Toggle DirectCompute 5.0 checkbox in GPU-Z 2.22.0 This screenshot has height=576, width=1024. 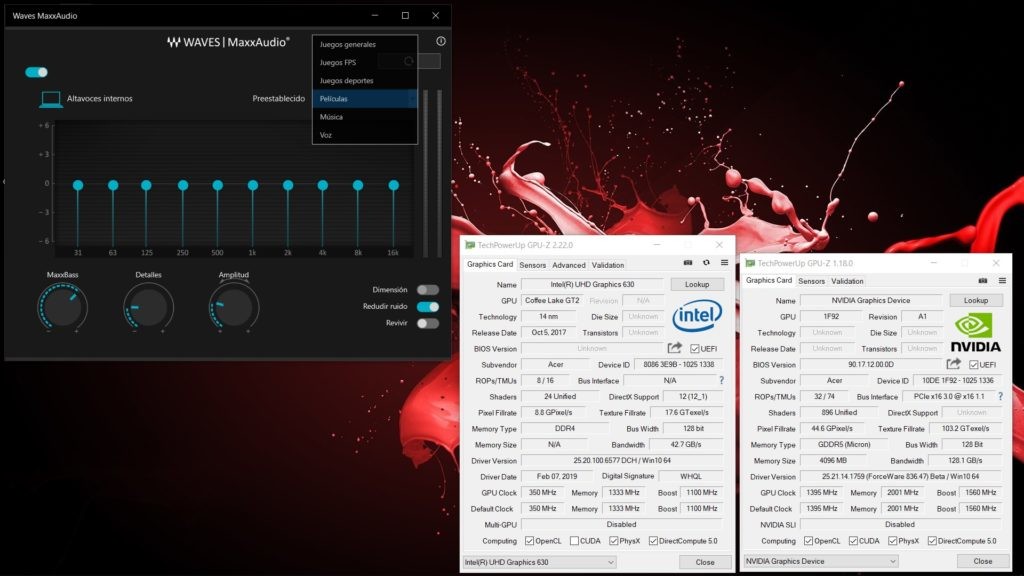point(653,541)
